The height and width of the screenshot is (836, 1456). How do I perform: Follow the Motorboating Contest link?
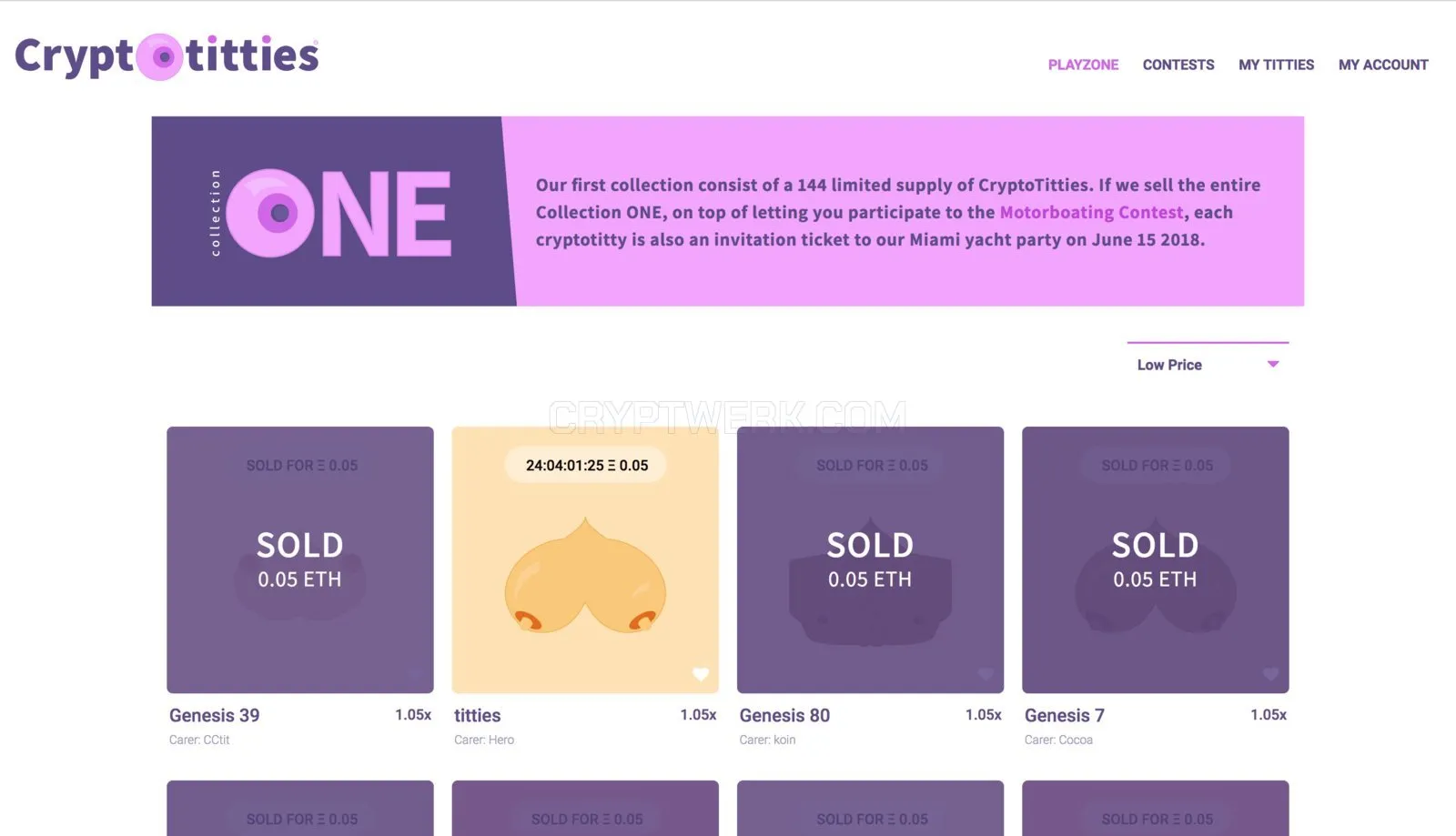pos(1091,212)
